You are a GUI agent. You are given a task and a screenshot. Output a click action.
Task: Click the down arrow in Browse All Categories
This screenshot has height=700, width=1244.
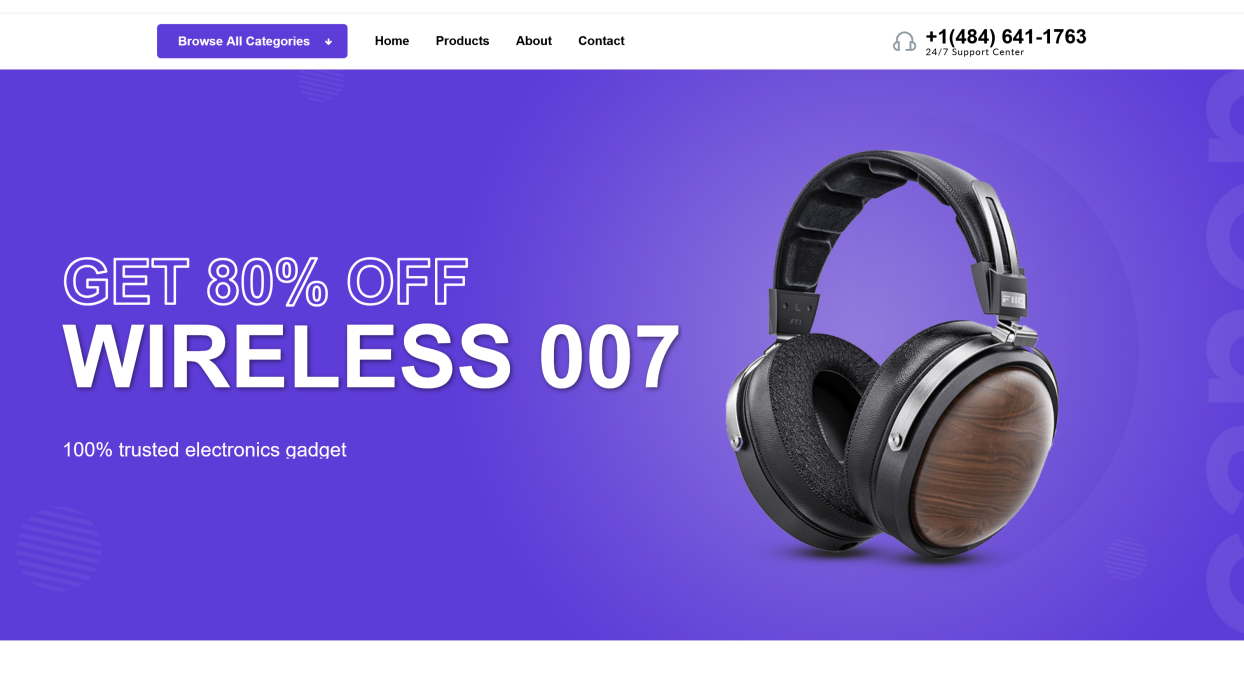coord(328,42)
